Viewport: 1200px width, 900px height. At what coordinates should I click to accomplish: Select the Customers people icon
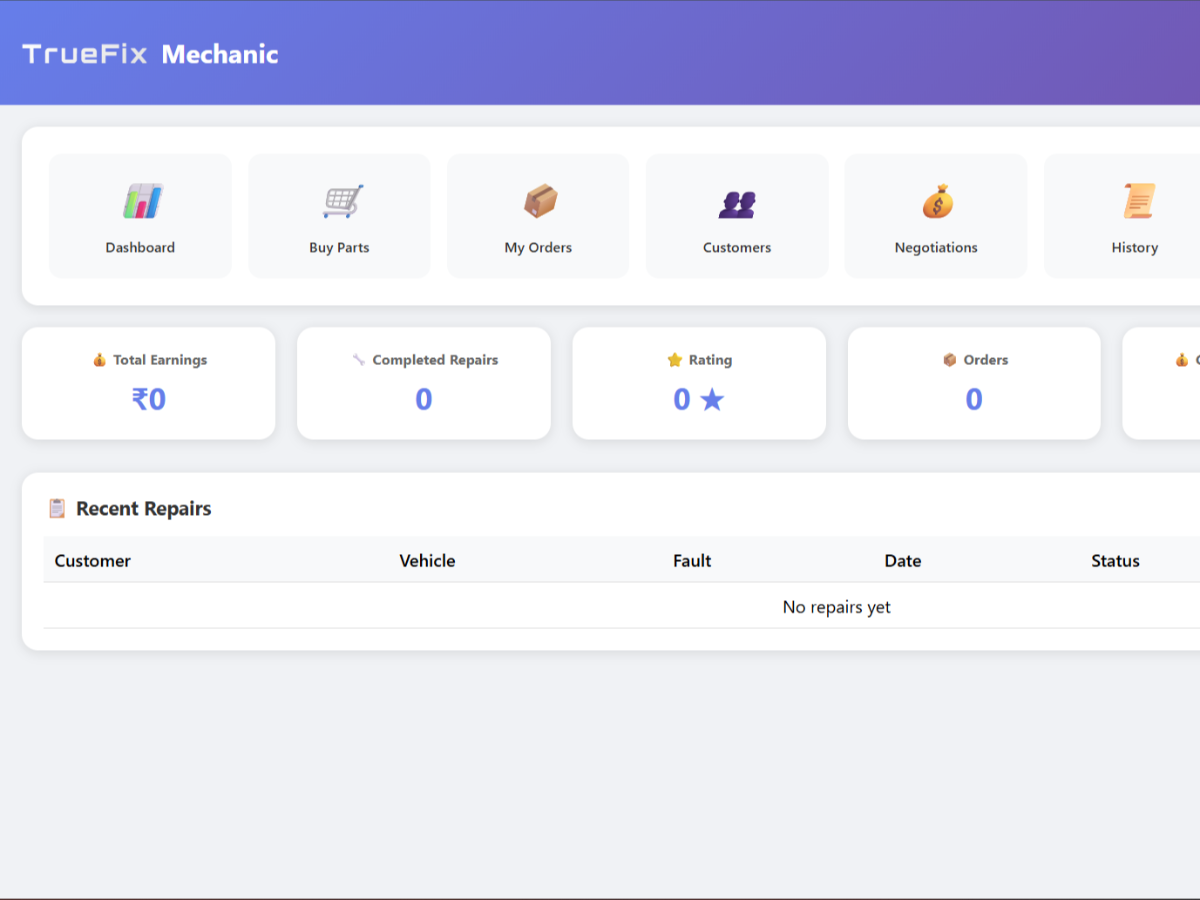737,205
